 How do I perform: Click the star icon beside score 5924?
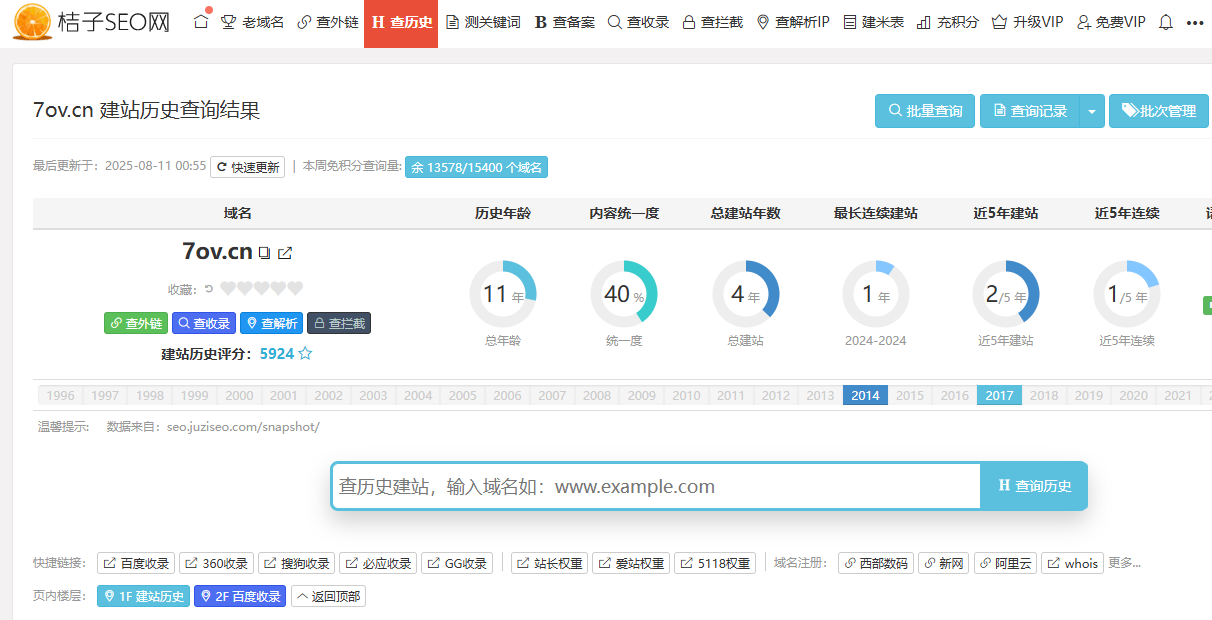click(306, 354)
